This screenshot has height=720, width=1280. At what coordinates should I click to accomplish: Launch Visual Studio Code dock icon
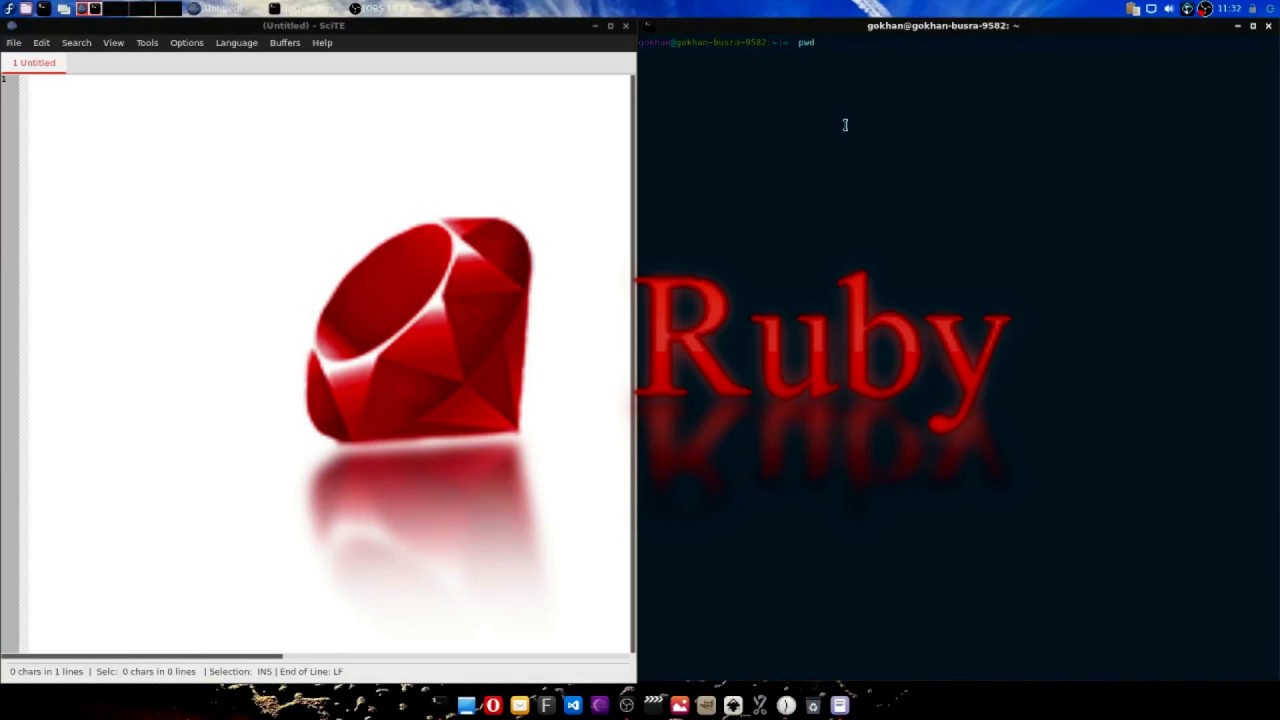[x=572, y=706]
